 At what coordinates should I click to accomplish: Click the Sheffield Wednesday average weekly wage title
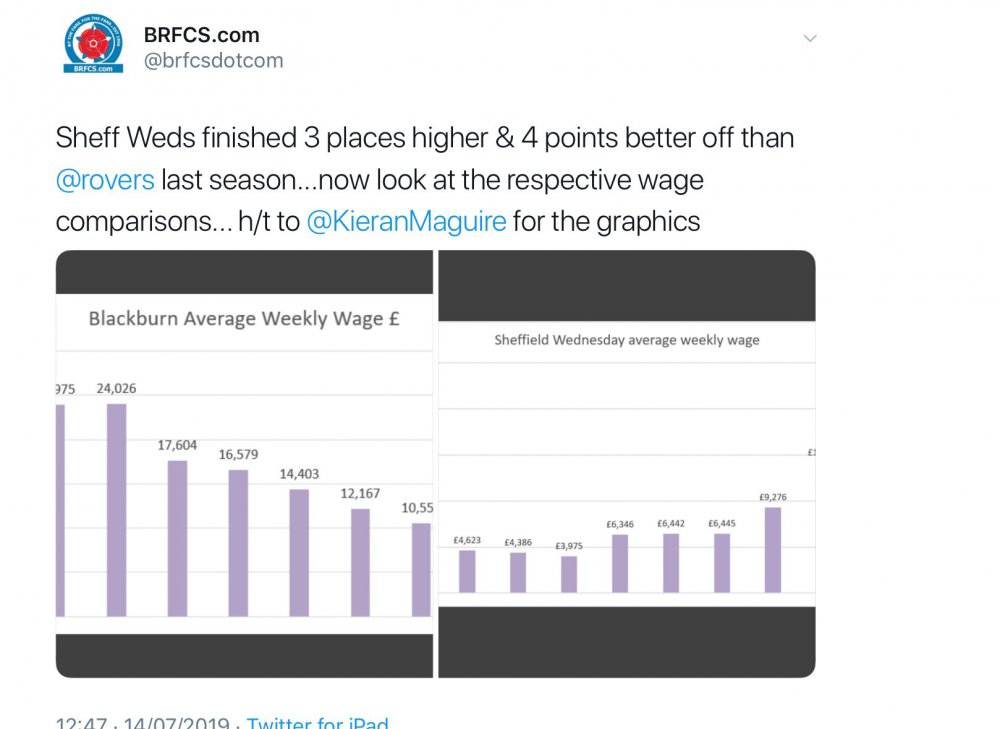click(627, 340)
